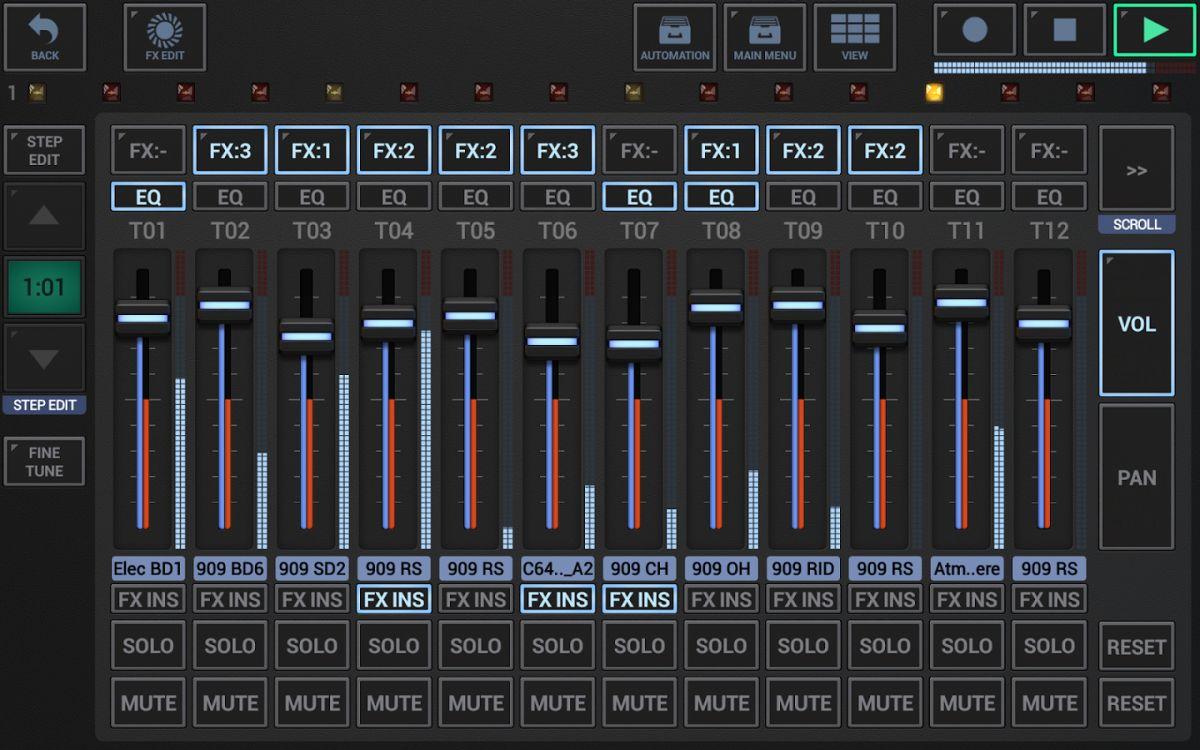
Task: Solo the Elec BD1 track
Action: pyautogui.click(x=148, y=646)
